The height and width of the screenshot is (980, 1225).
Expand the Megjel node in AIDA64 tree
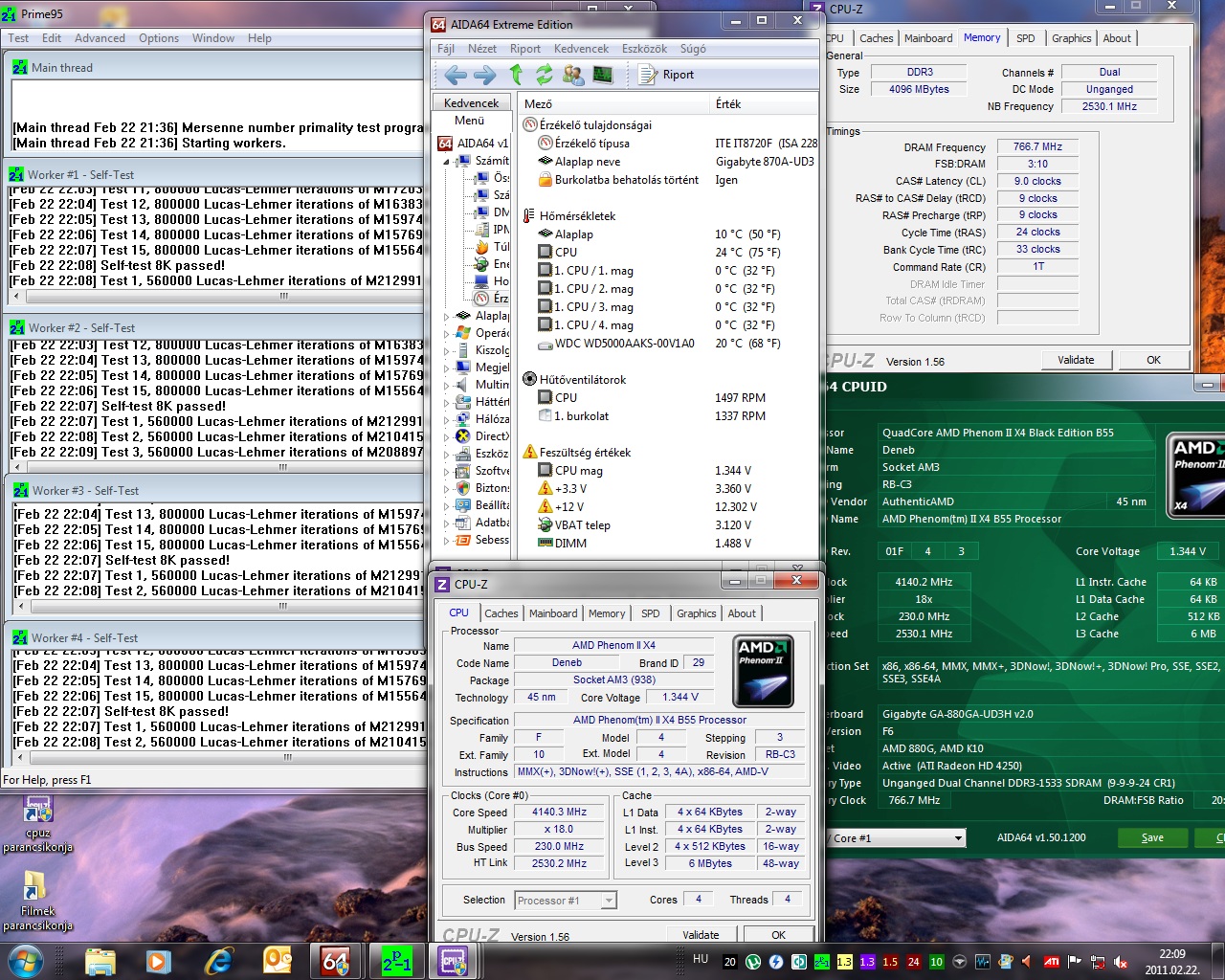[x=446, y=367]
